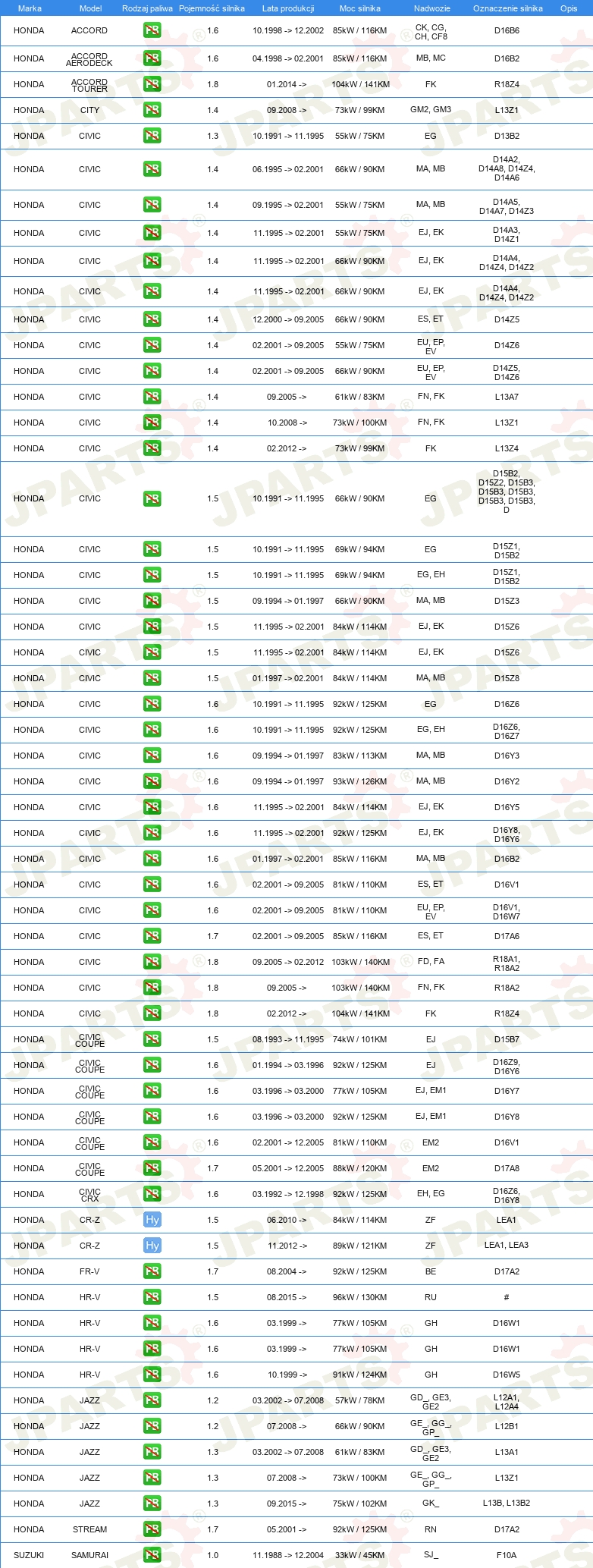Click the Oznaczenie silnika column header
Image resolution: width=593 pixels, height=1568 pixels.
tap(508, 8)
